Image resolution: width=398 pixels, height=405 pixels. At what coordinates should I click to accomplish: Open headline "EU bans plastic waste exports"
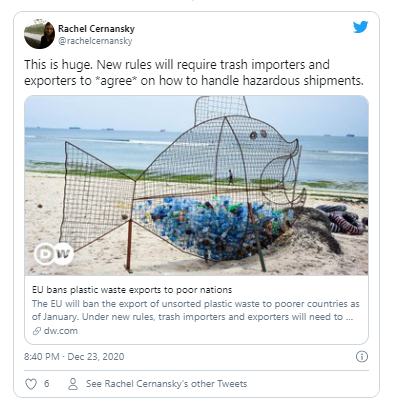pyautogui.click(x=132, y=290)
